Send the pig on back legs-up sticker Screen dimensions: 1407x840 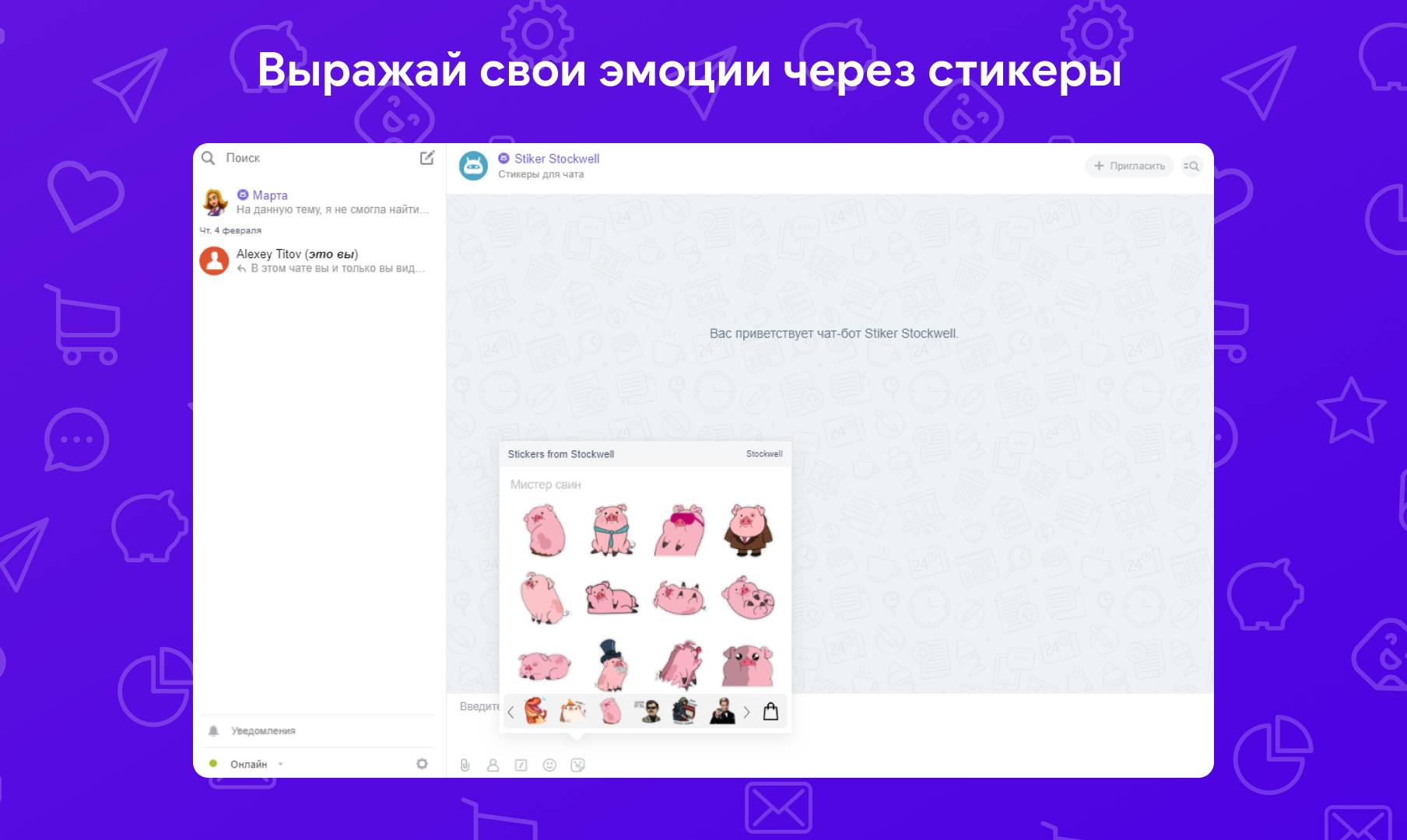(680, 598)
